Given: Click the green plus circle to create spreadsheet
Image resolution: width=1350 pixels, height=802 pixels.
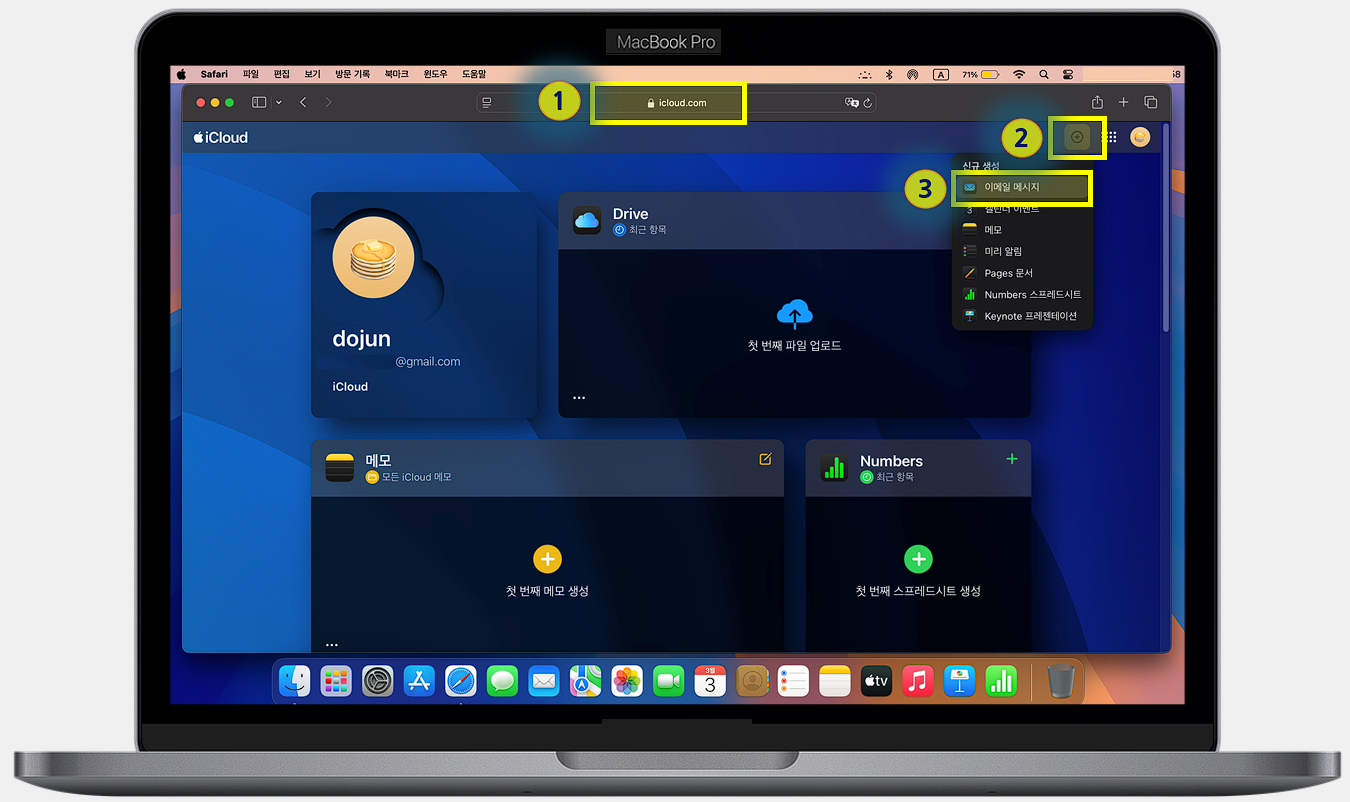Looking at the screenshot, I should 918,559.
